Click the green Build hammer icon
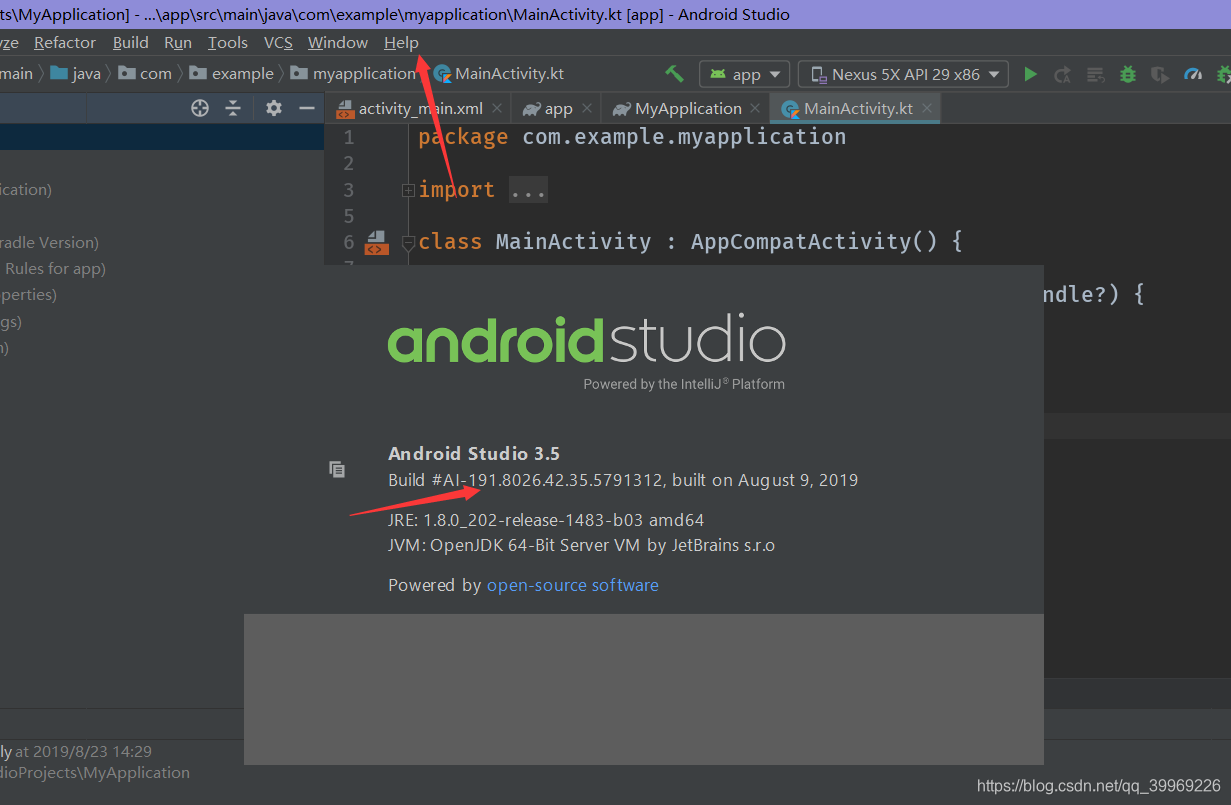The width and height of the screenshot is (1231, 805). (x=674, y=73)
